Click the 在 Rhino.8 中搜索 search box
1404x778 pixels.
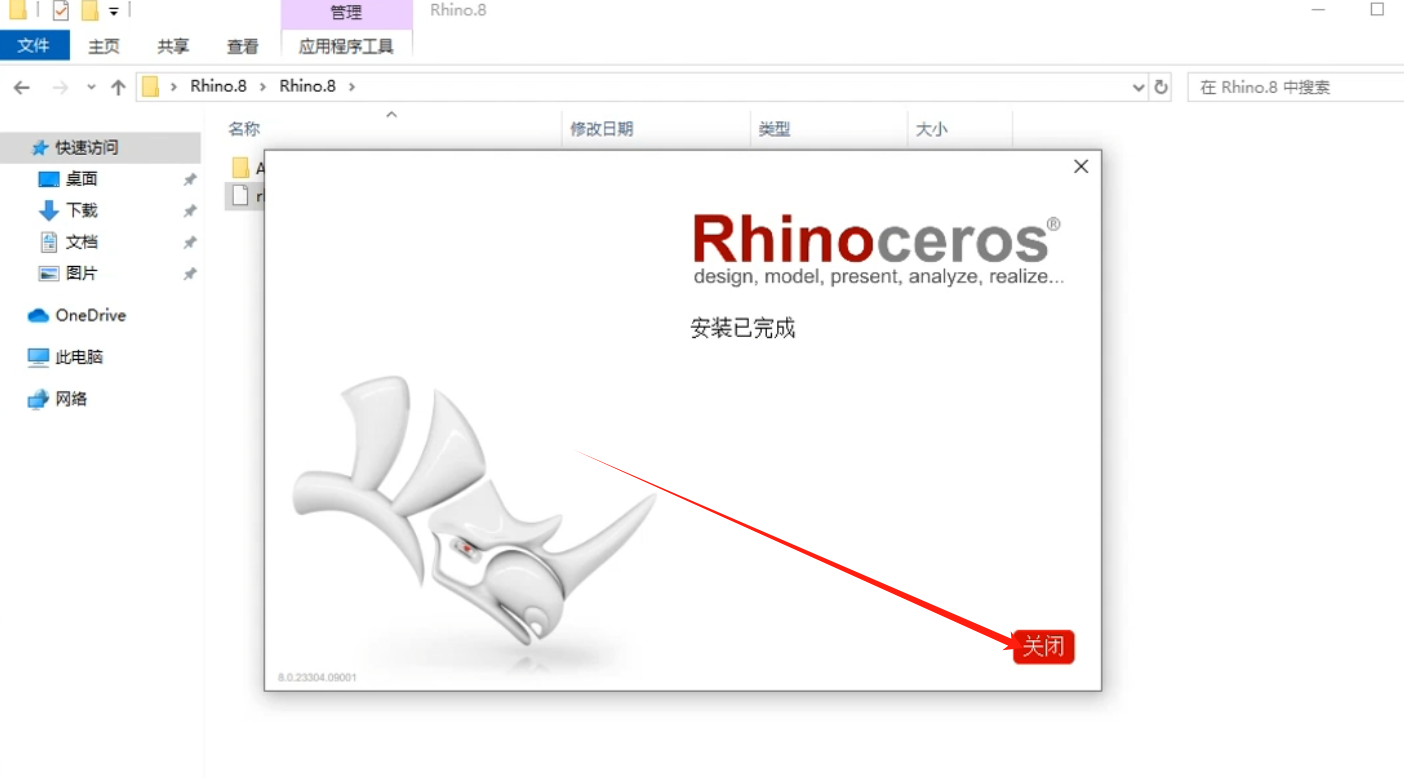[1295, 87]
